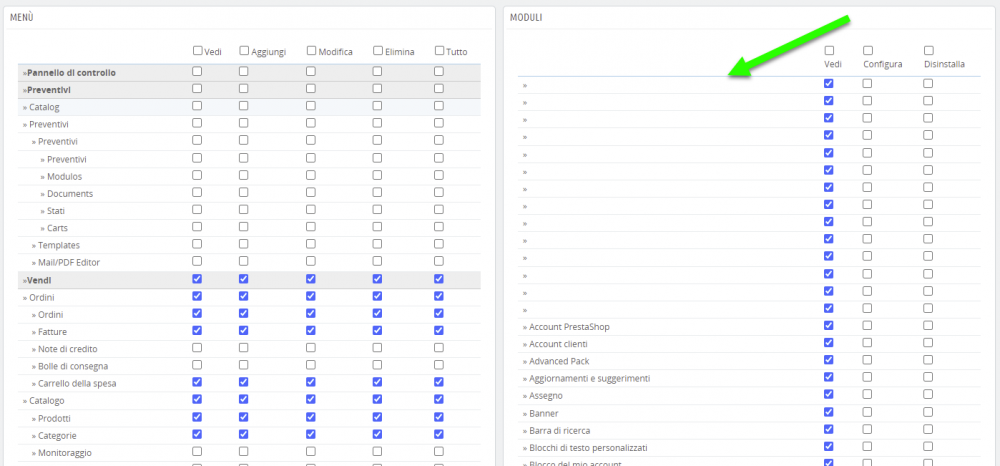Enable Aggiungi for Bolle di consegna
Viewport: 1000px width, 466px height.
(244, 365)
